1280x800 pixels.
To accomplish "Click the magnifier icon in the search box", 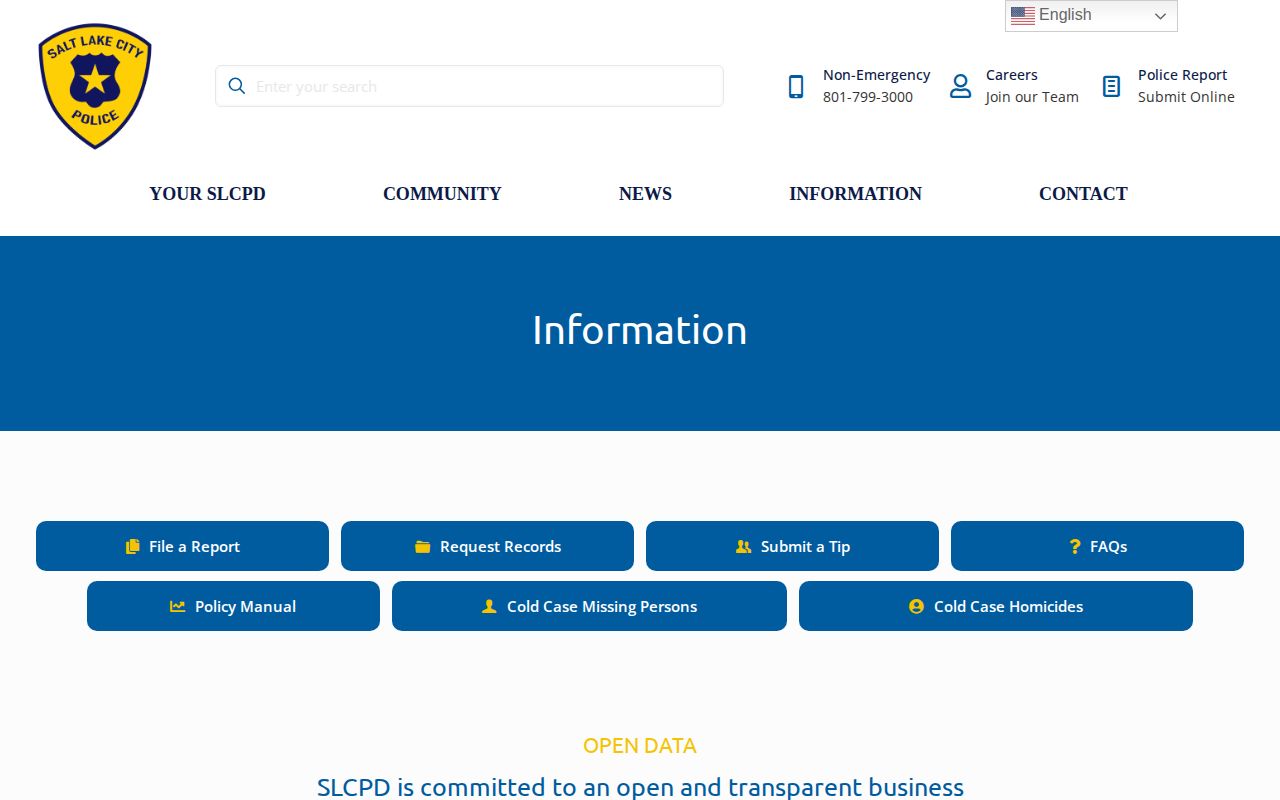I will pyautogui.click(x=237, y=86).
